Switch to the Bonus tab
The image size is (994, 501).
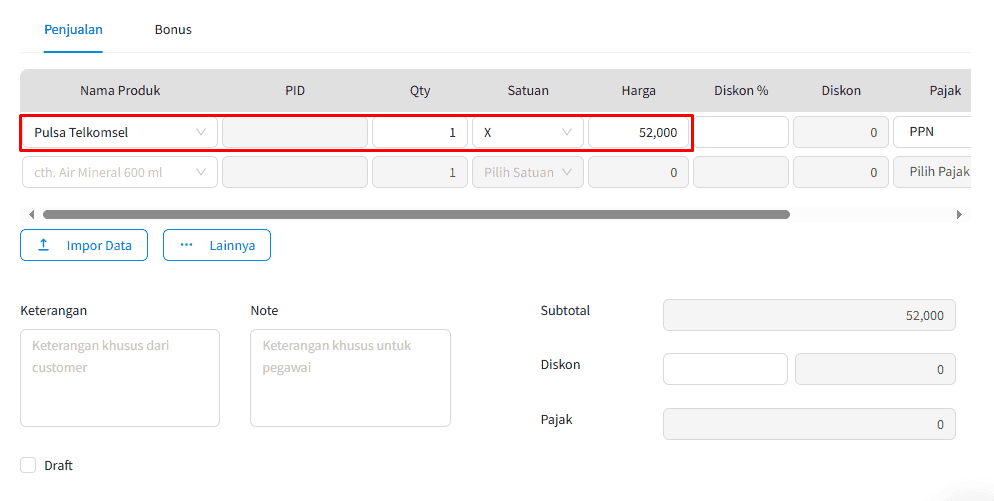pyautogui.click(x=173, y=29)
